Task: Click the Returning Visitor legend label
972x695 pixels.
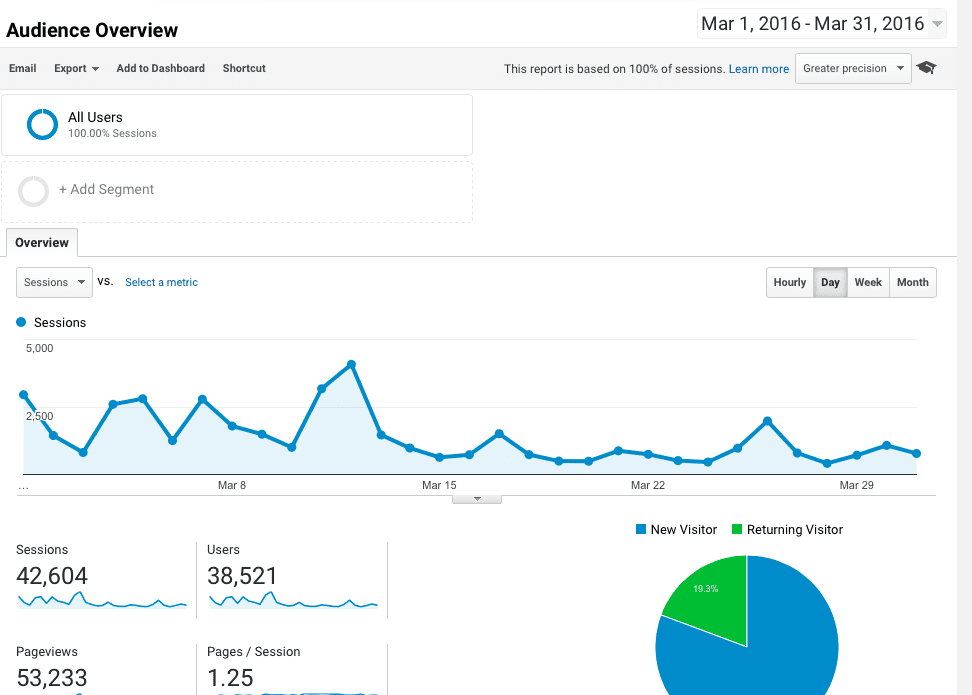Action: point(795,529)
